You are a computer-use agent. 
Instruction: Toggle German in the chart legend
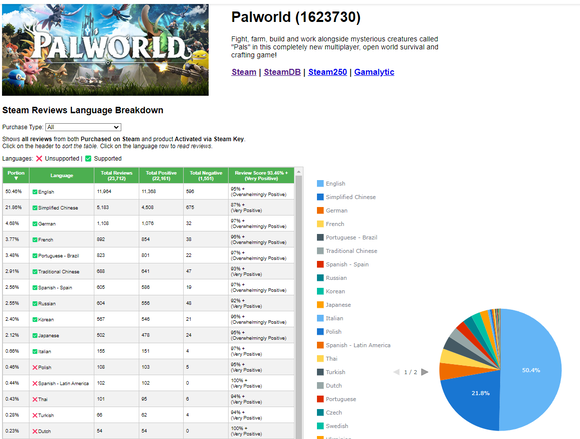[x=332, y=210]
